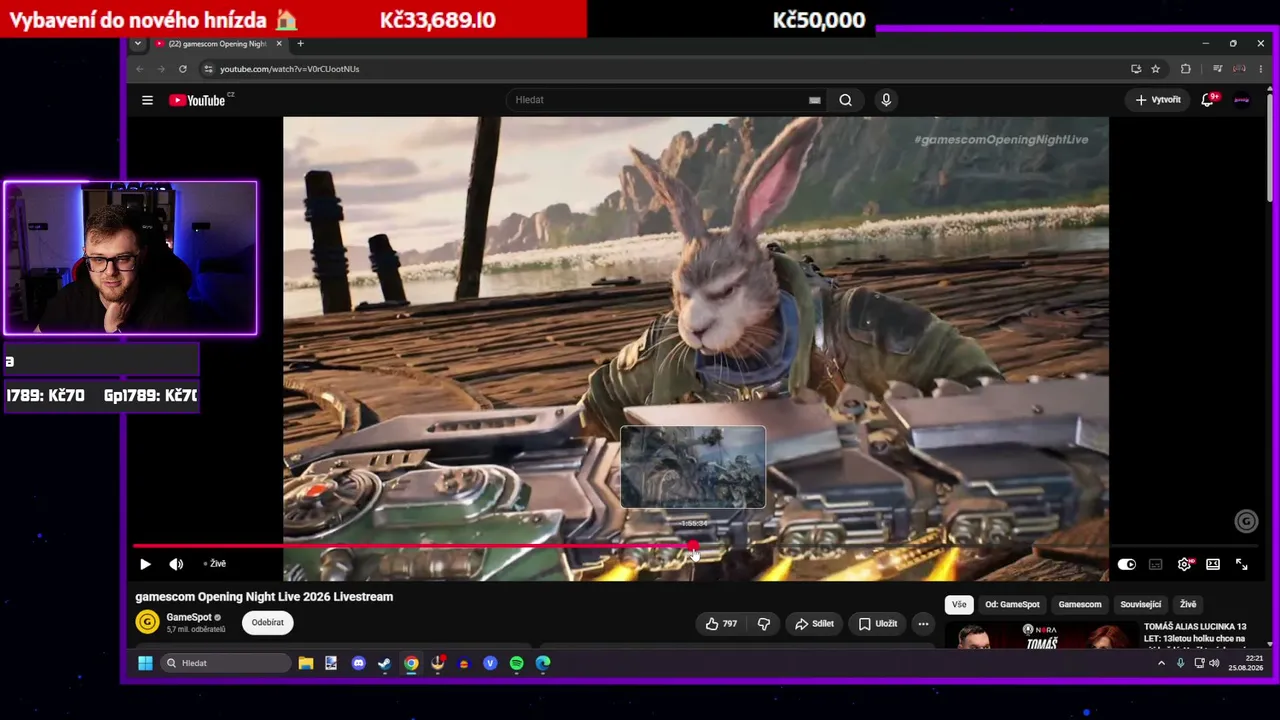This screenshot has width=1280, height=720.
Task: Open the TOMÁŠ ALIAS LUCINKA recommended thumbnail
Action: [x=1043, y=634]
